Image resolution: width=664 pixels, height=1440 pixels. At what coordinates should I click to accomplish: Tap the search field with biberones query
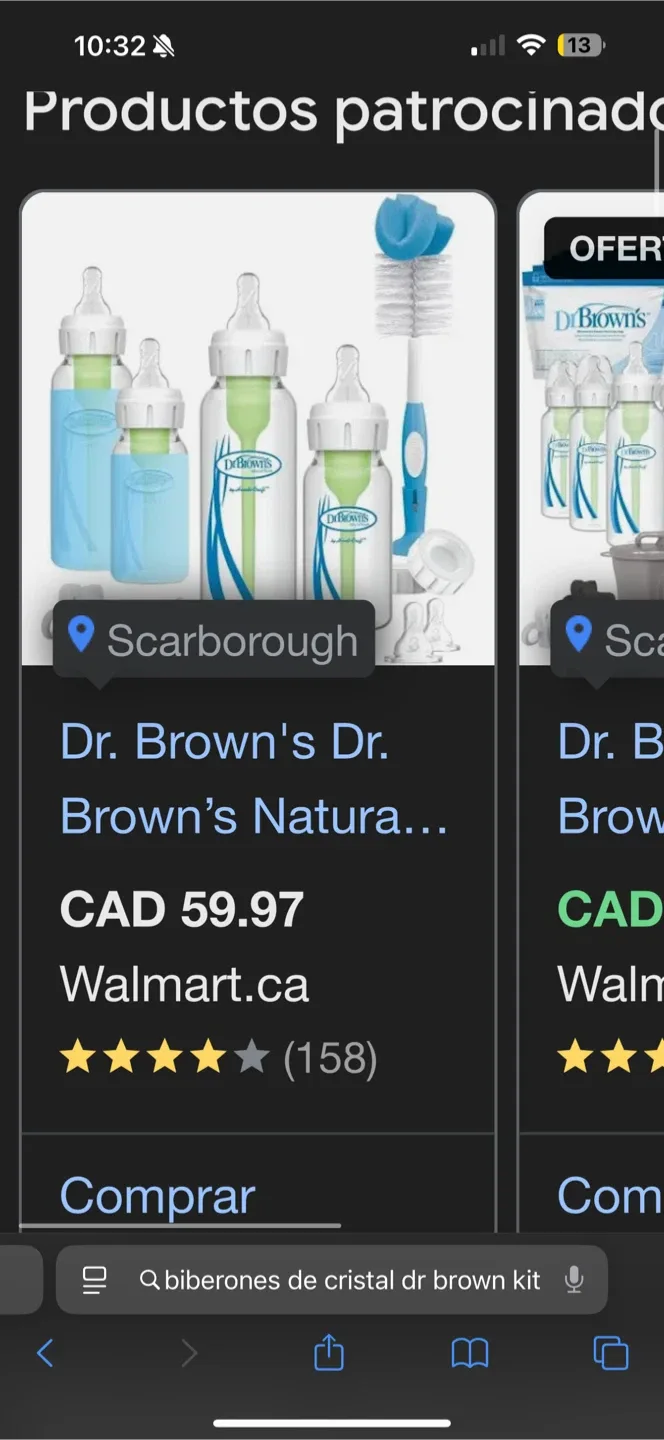click(350, 1280)
